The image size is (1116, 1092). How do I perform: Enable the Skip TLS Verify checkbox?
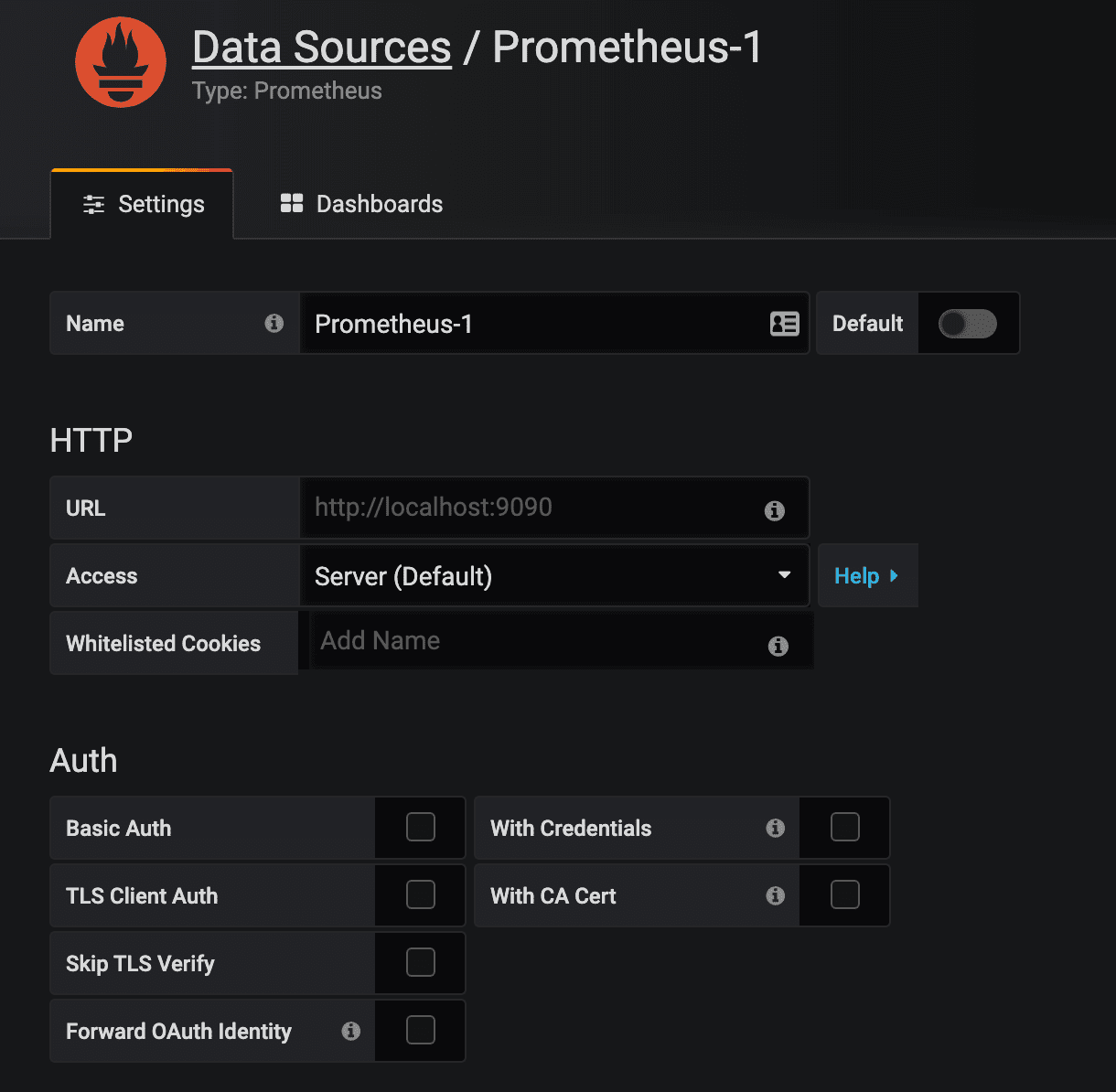[421, 963]
